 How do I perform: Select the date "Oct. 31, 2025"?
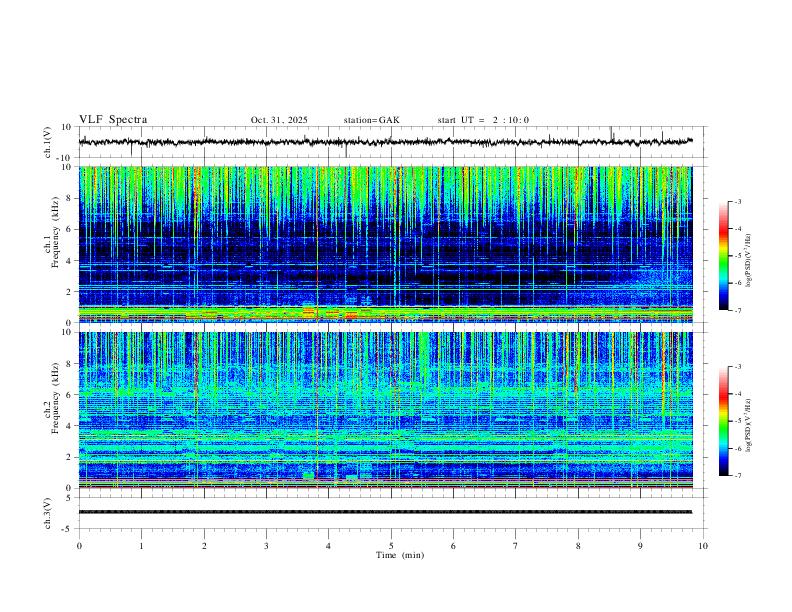[x=279, y=120]
